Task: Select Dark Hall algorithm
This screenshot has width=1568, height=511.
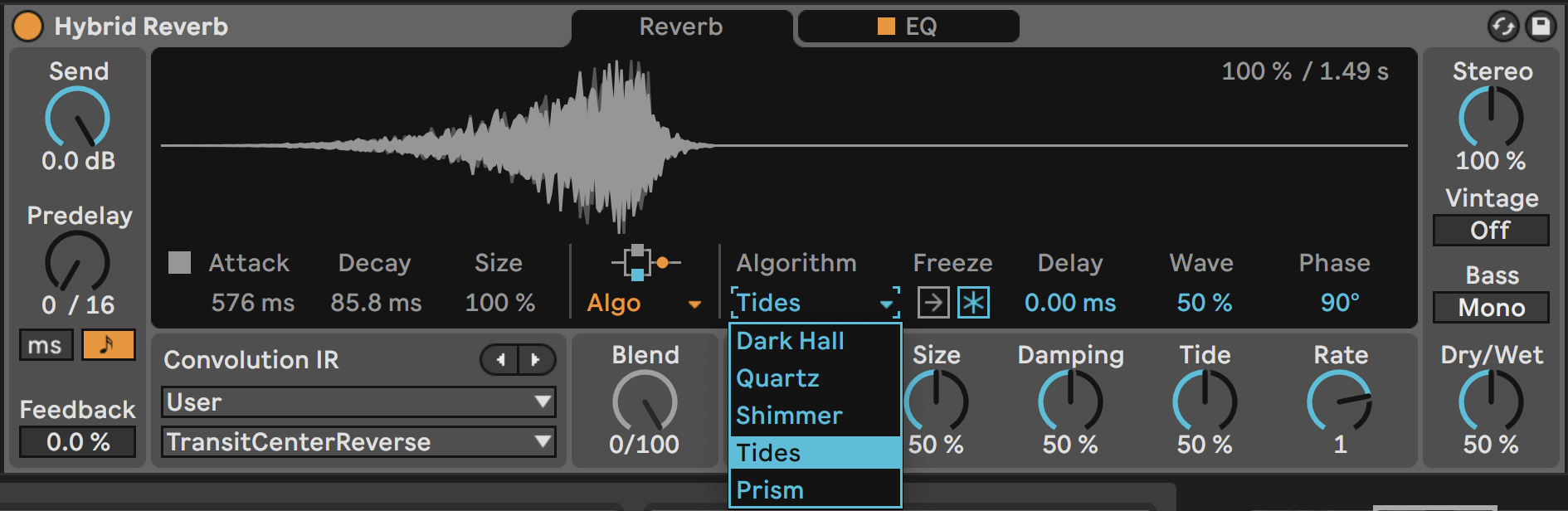Action: pos(816,341)
